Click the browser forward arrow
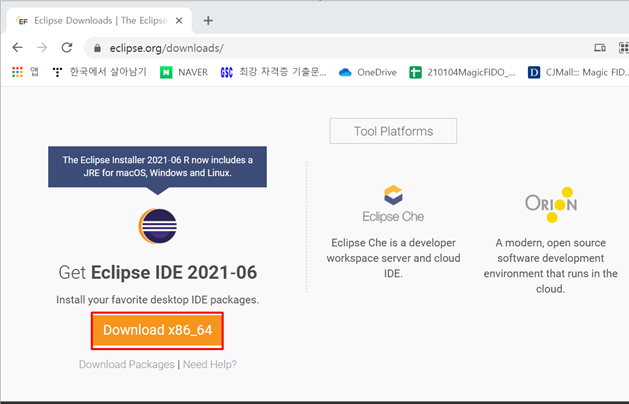This screenshot has width=629, height=404. tap(42, 48)
